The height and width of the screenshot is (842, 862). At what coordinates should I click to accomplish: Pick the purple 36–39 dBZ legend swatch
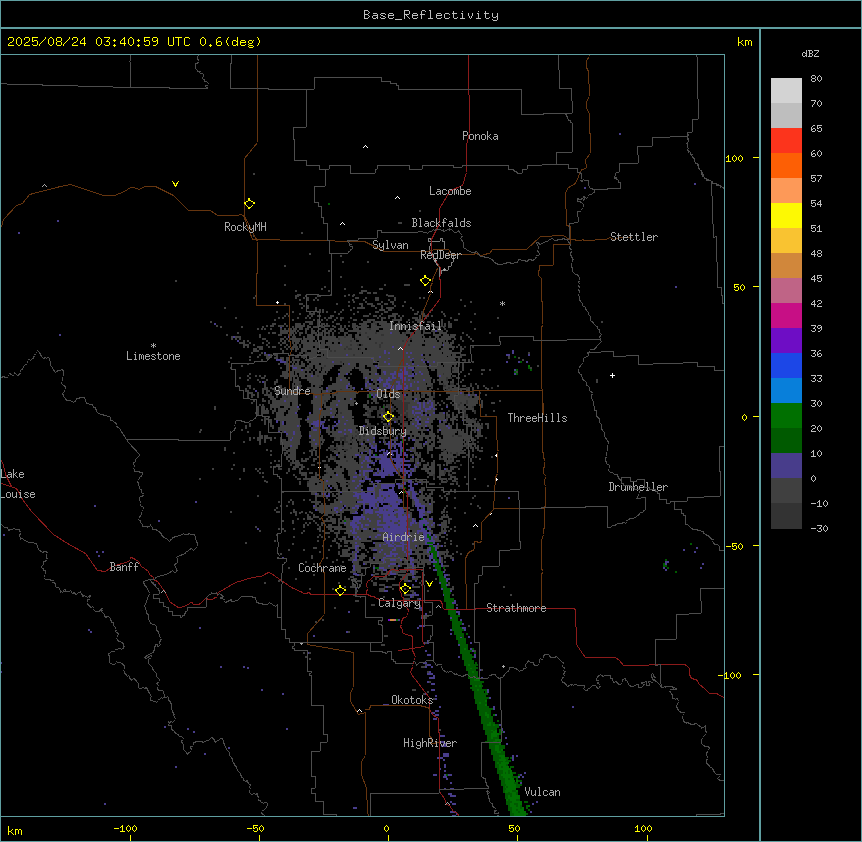pyautogui.click(x=786, y=341)
